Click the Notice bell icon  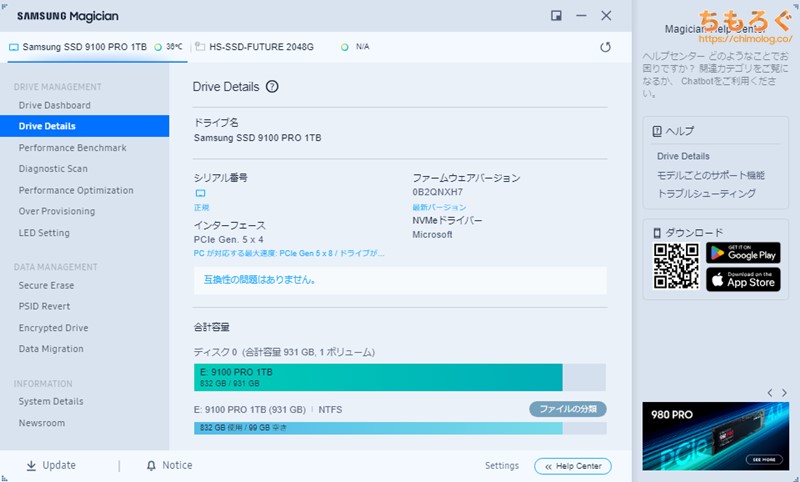(x=151, y=465)
